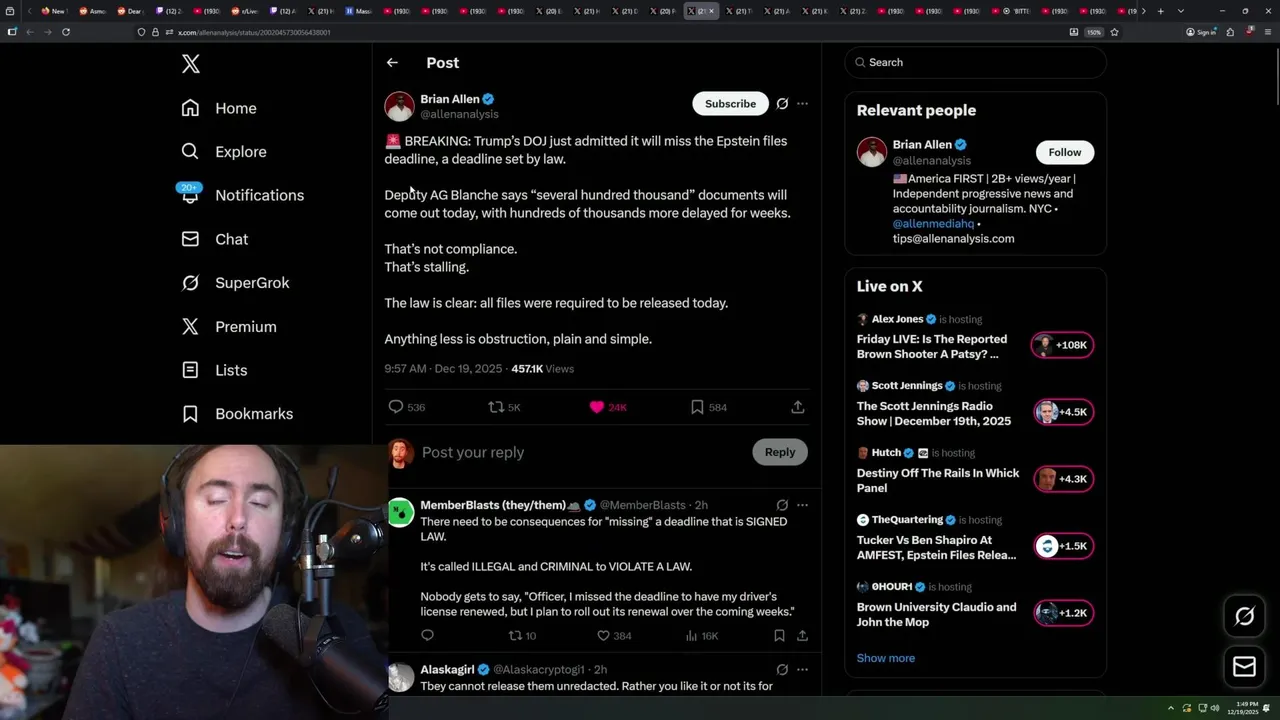Repost MemberBlasts comment showing 10

(x=522, y=635)
